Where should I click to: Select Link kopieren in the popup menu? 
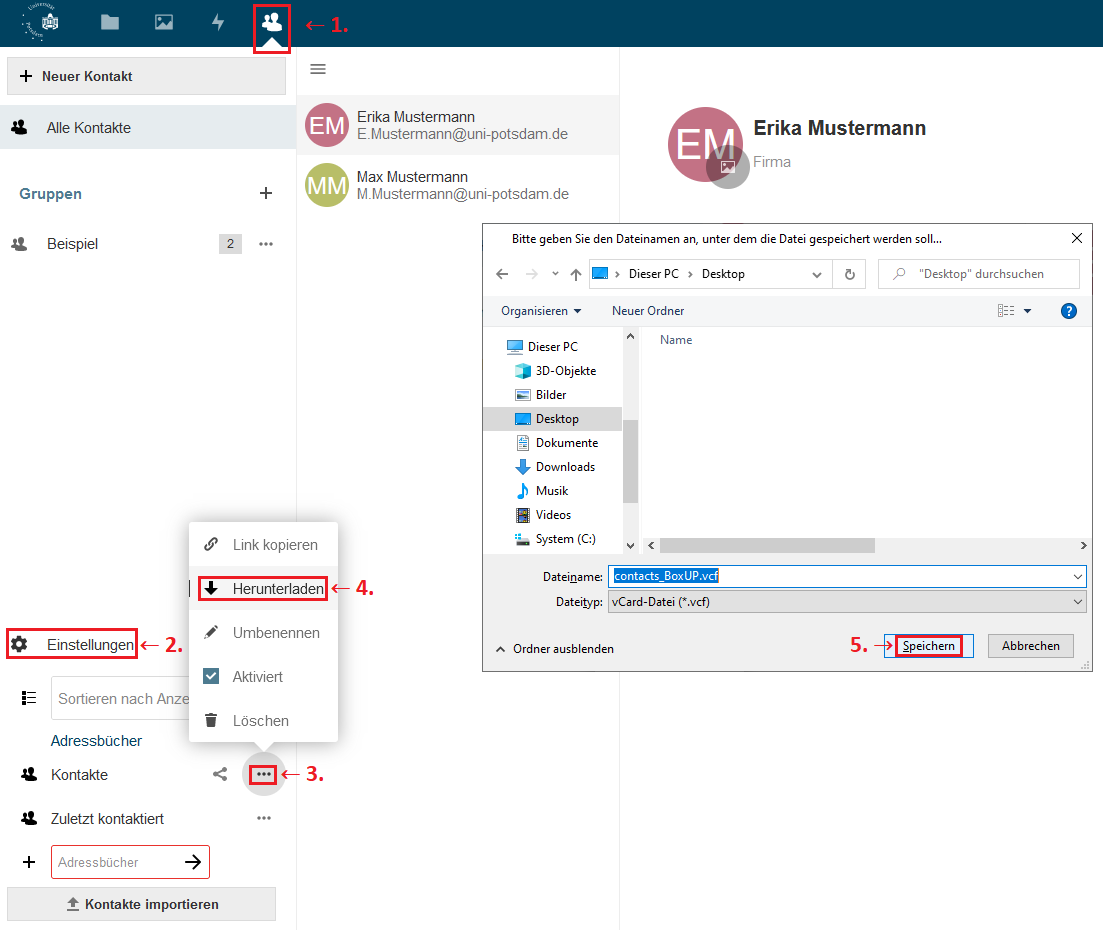coord(274,545)
